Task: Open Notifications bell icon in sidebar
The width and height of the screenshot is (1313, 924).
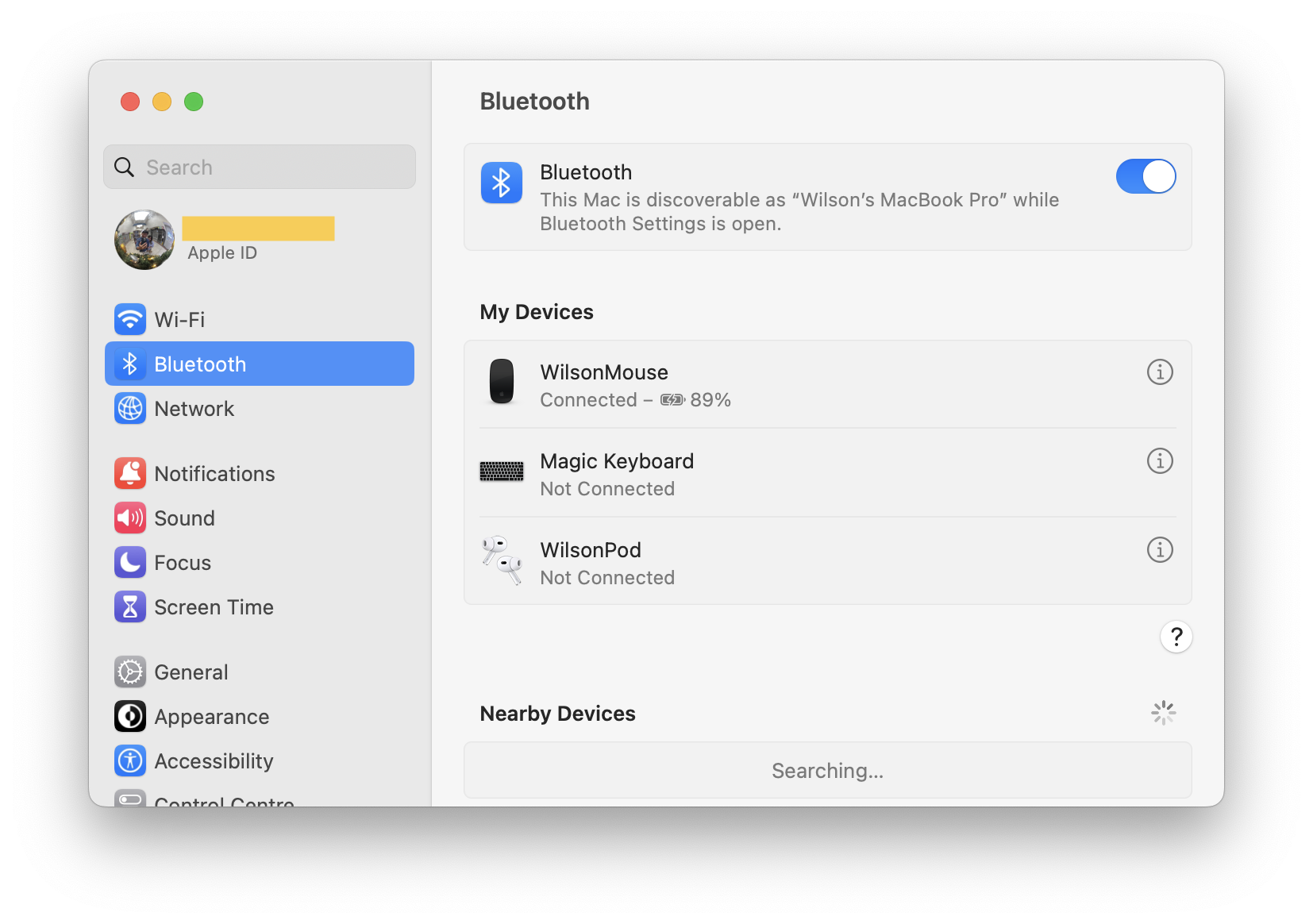Action: pos(130,473)
